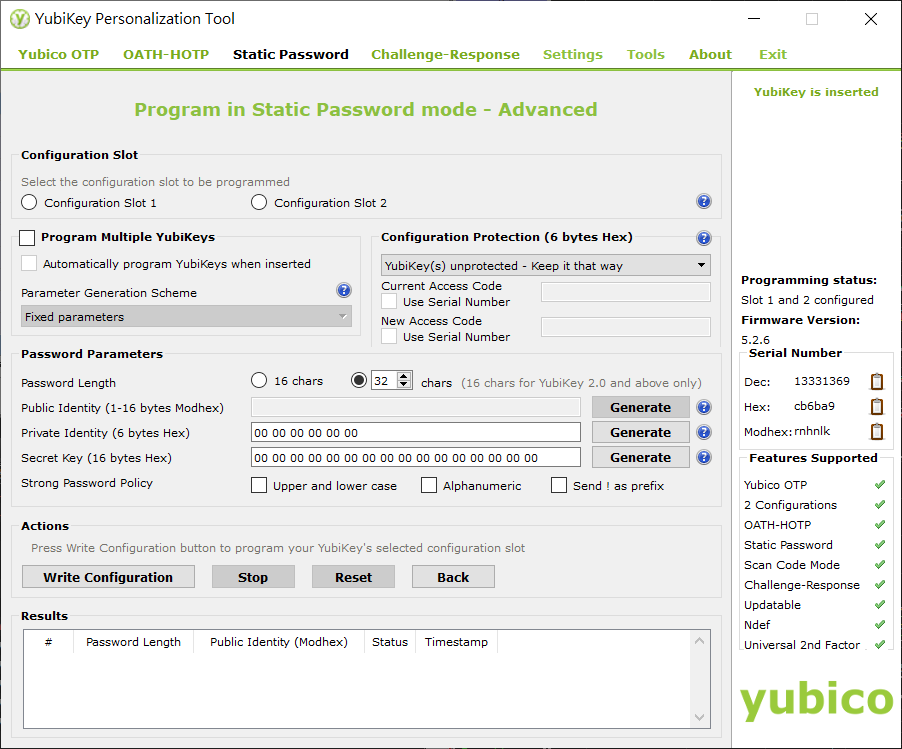The image size is (902, 749).
Task: Switch to OATH-HOTP tab
Action: (x=166, y=54)
